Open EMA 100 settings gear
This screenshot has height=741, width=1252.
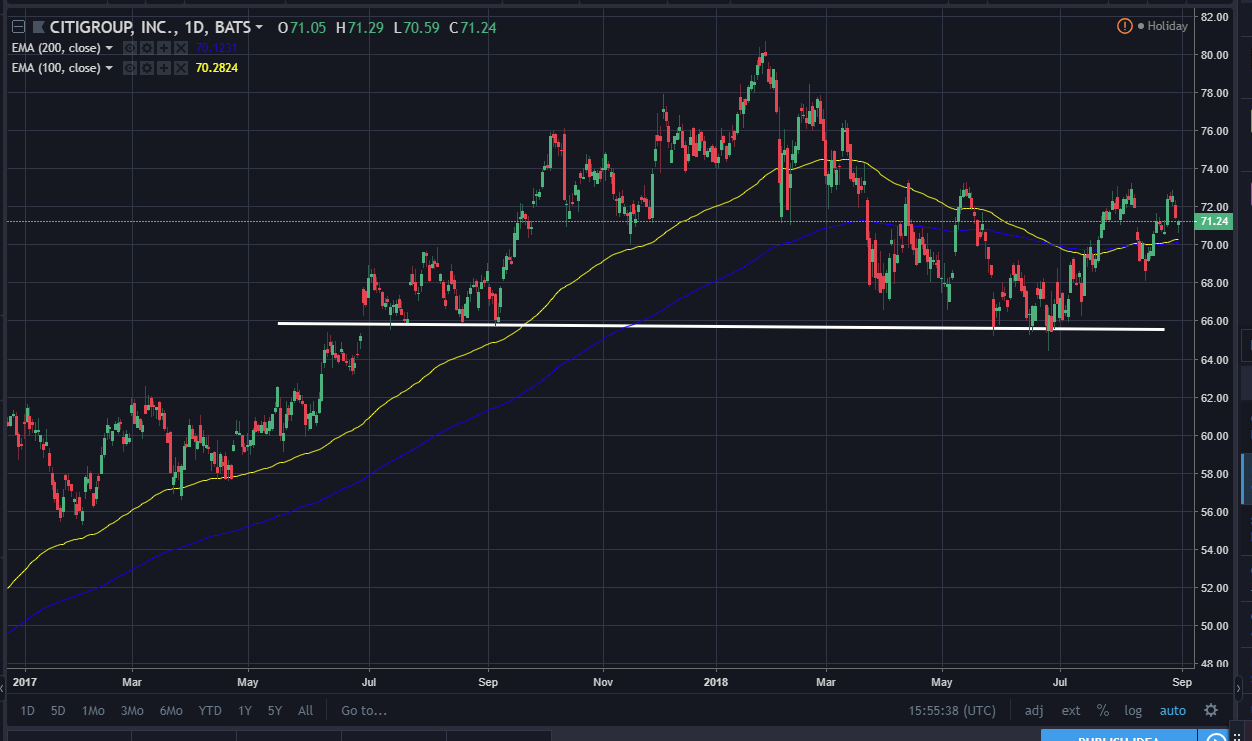146,68
